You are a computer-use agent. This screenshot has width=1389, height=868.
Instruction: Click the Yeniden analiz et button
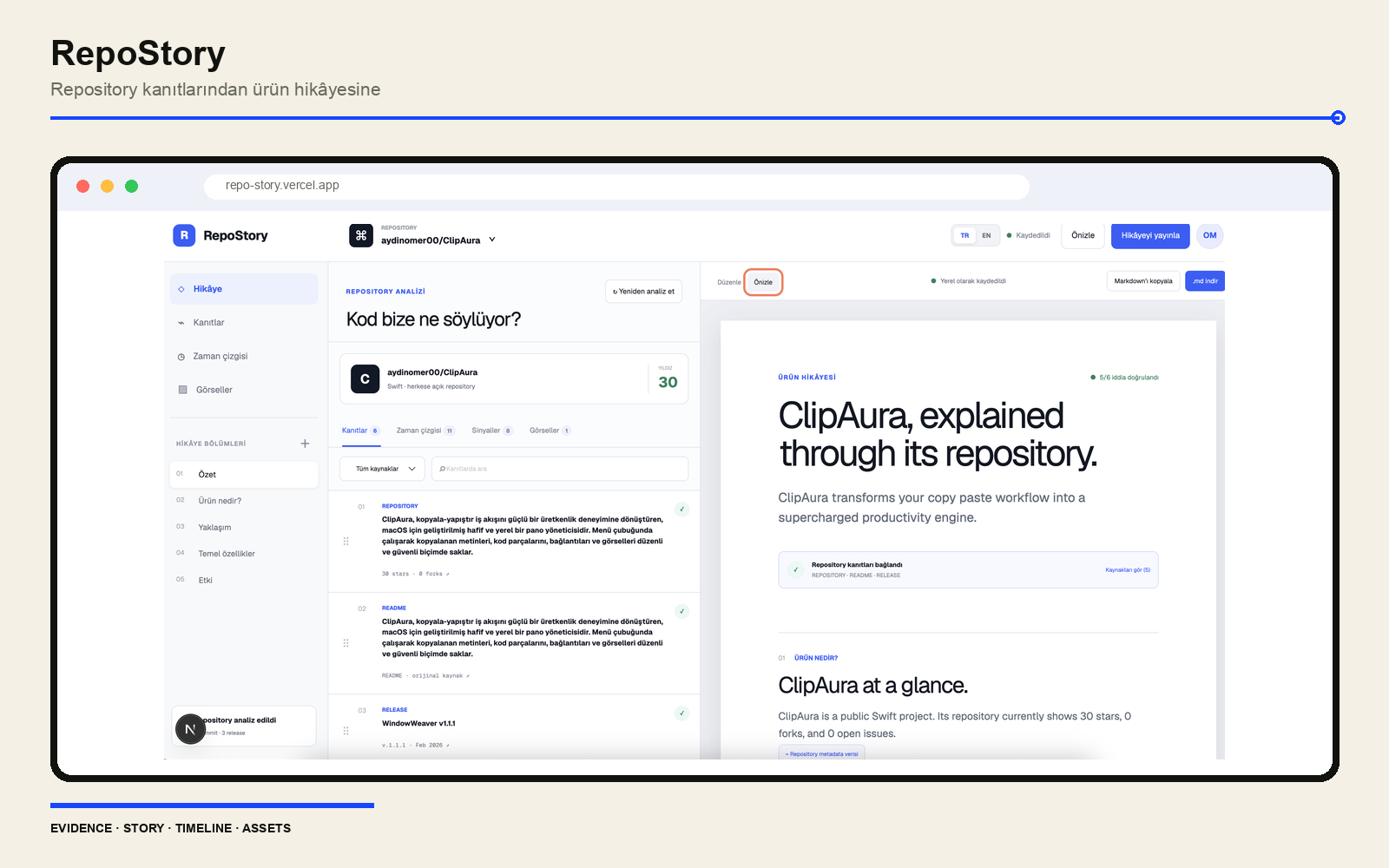pos(643,292)
